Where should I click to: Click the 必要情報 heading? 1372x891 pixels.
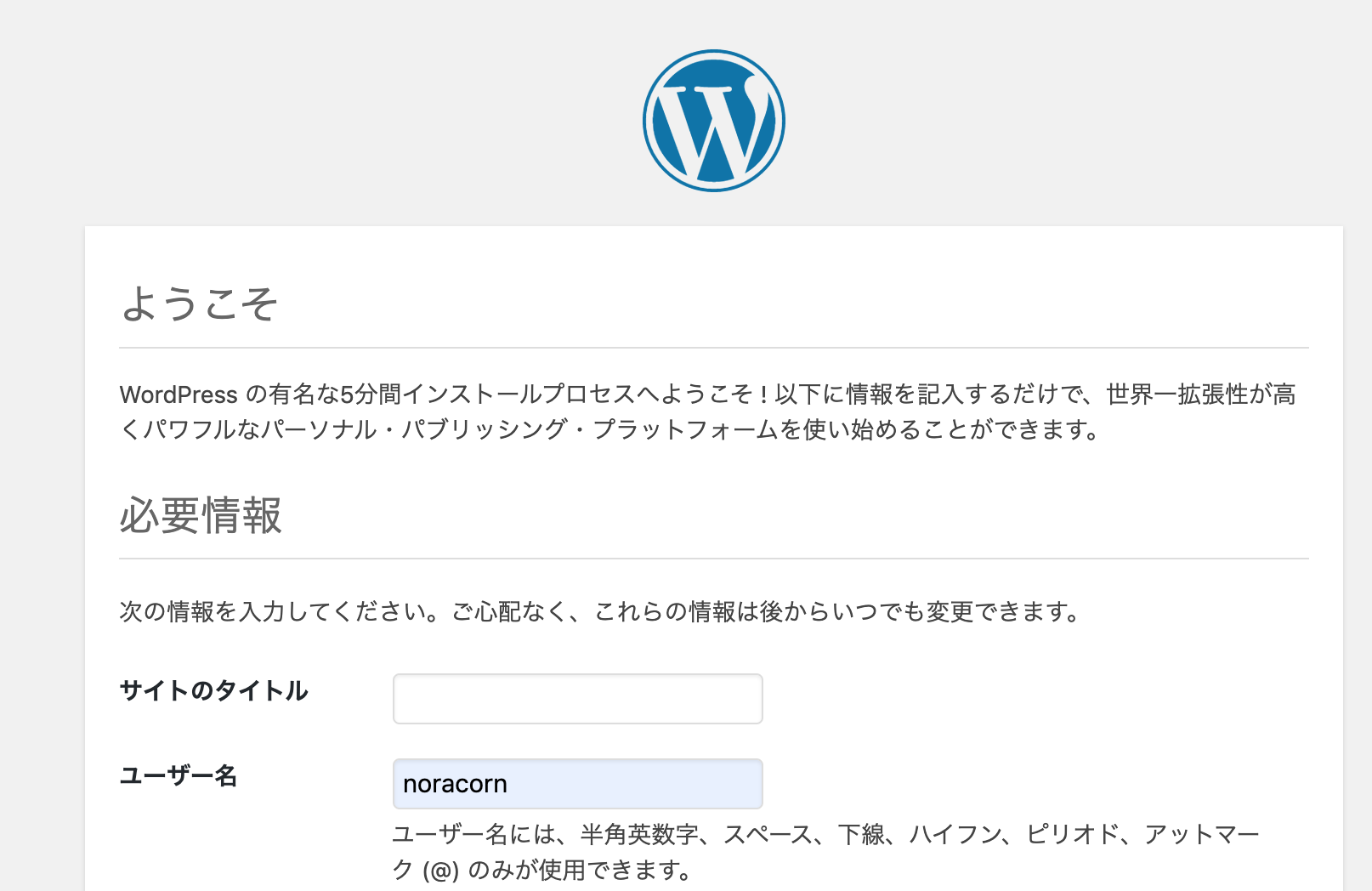[x=201, y=515]
